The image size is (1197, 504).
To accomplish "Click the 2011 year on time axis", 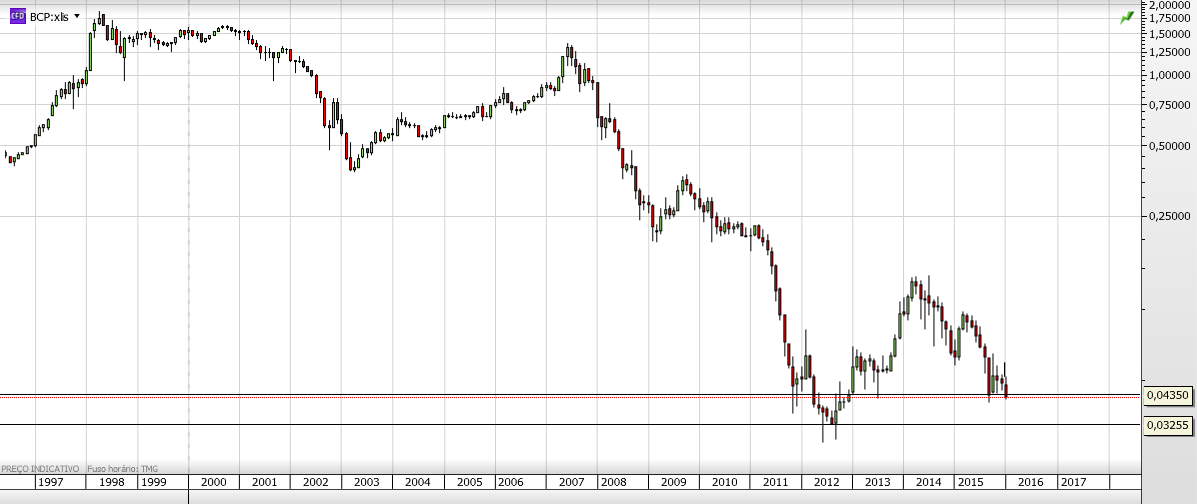I will (x=775, y=483).
